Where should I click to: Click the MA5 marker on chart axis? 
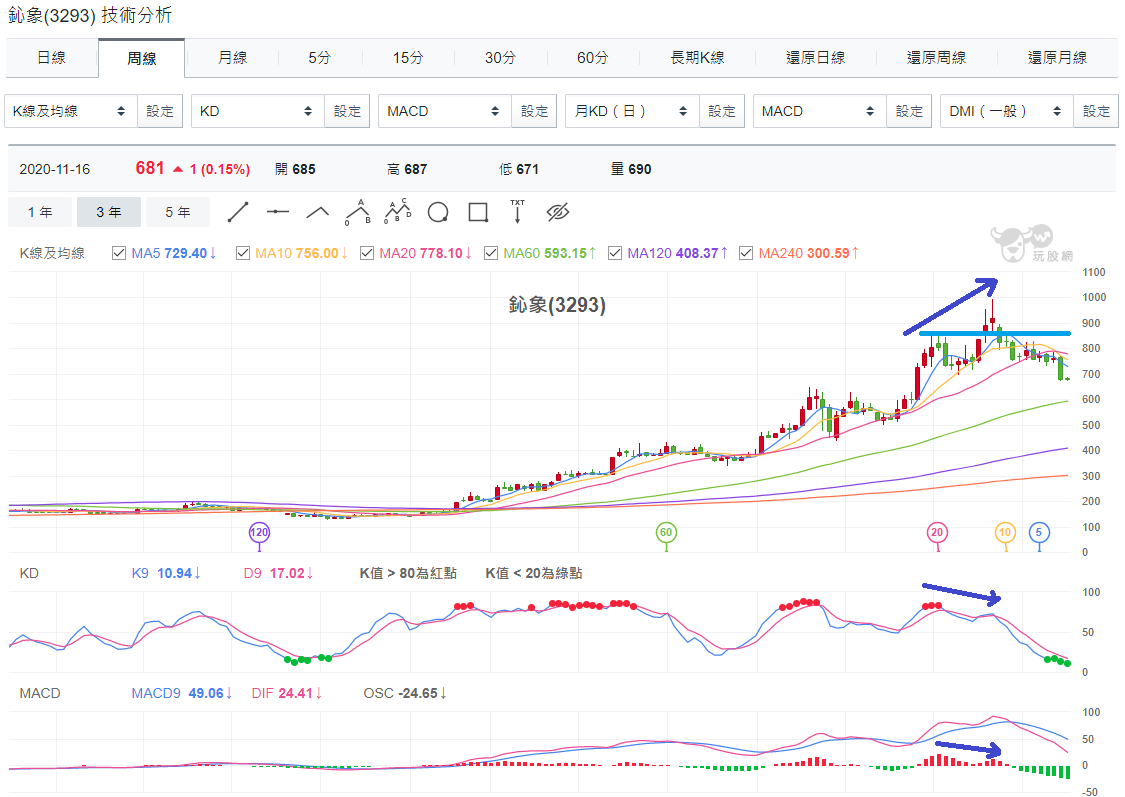coord(1039,532)
